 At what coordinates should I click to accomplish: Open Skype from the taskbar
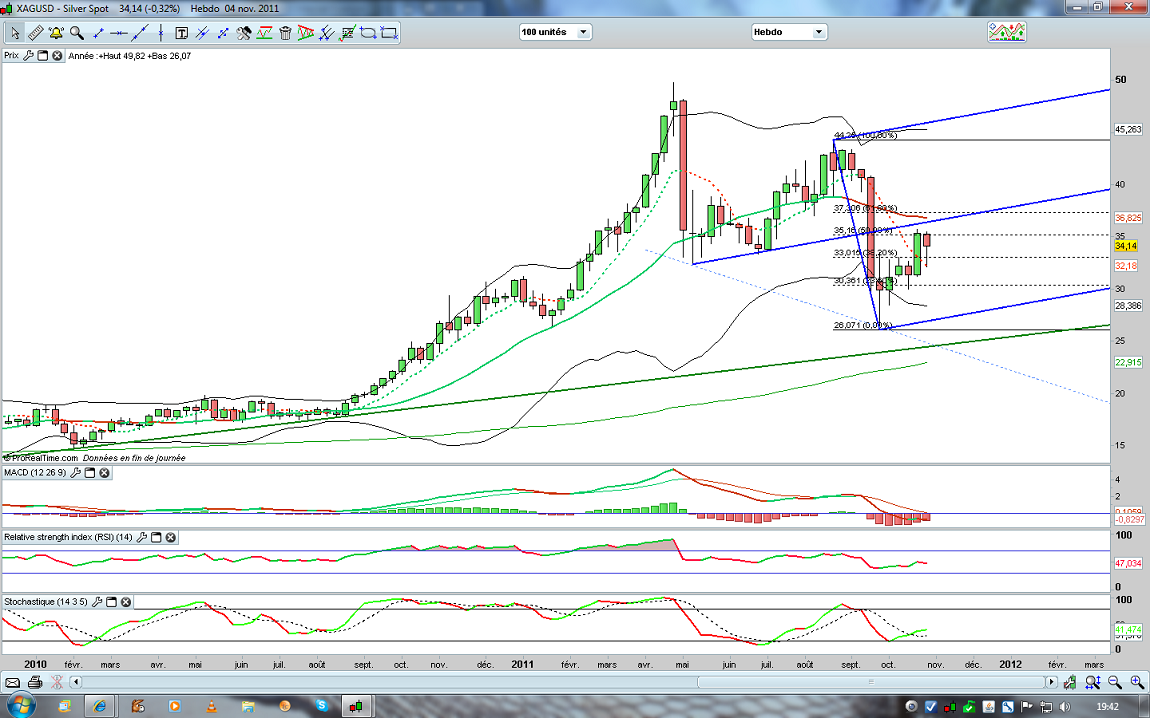click(x=321, y=706)
